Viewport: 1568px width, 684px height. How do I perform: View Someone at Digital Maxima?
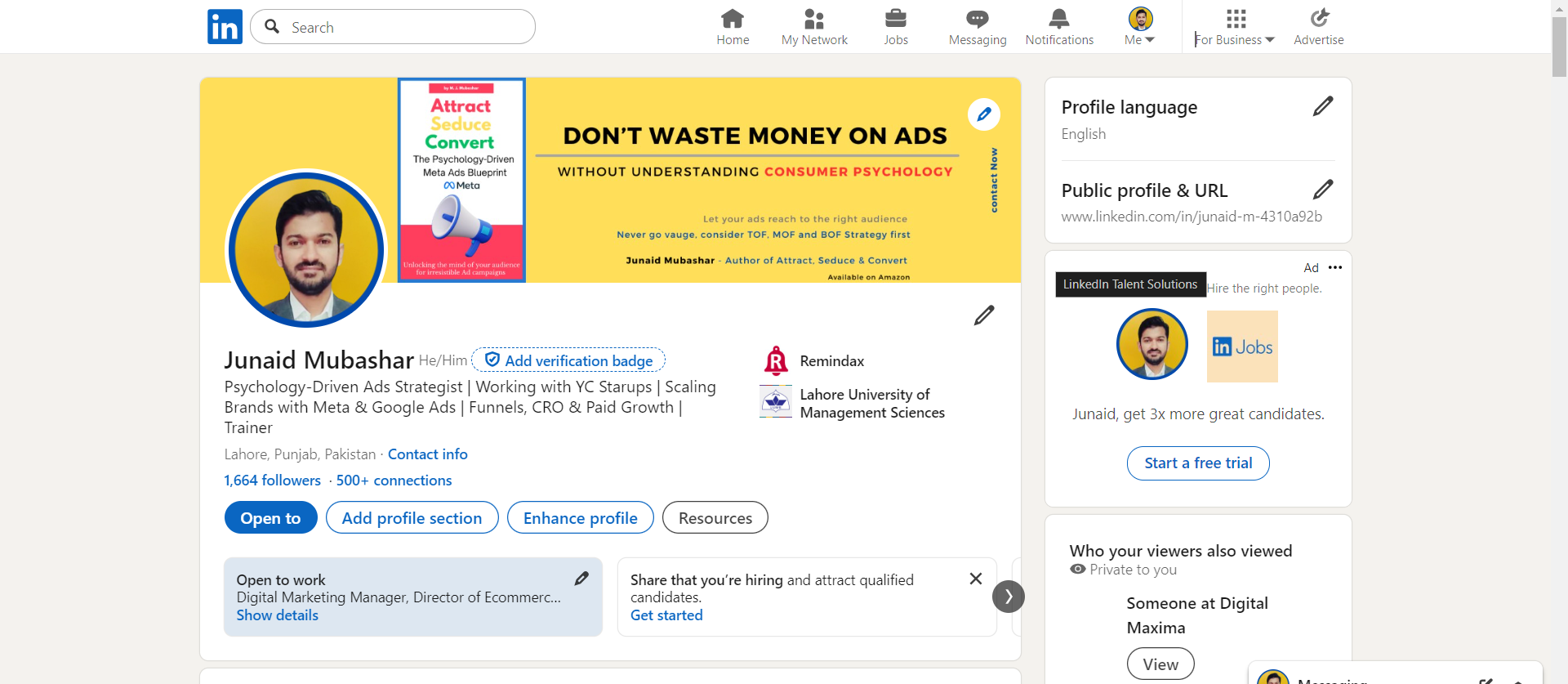pos(1160,664)
